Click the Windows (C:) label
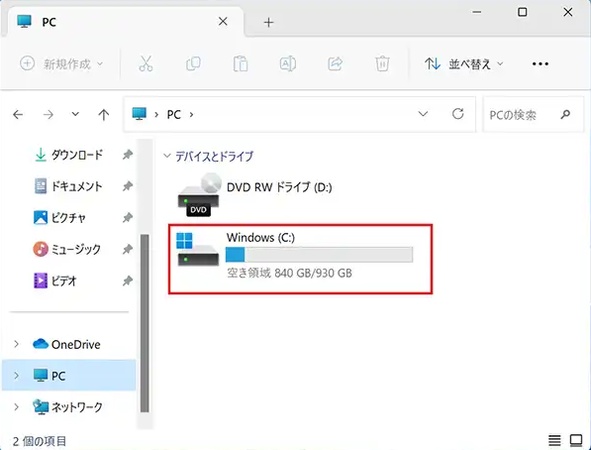This screenshot has height=450, width=591. tap(261, 237)
